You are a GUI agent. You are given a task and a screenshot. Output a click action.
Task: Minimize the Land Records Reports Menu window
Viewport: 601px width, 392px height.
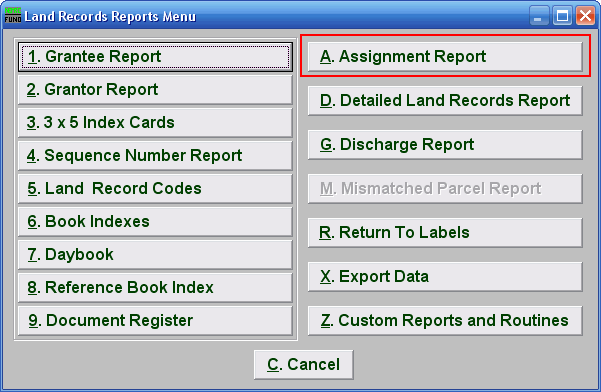(539, 16)
